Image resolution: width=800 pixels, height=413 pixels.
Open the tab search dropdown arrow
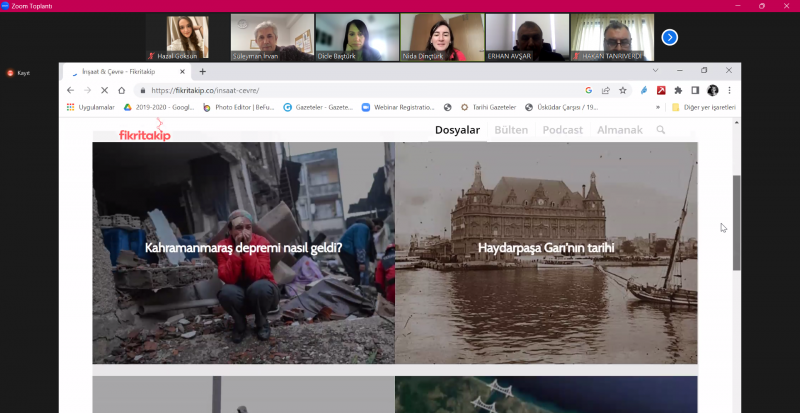(x=655, y=71)
